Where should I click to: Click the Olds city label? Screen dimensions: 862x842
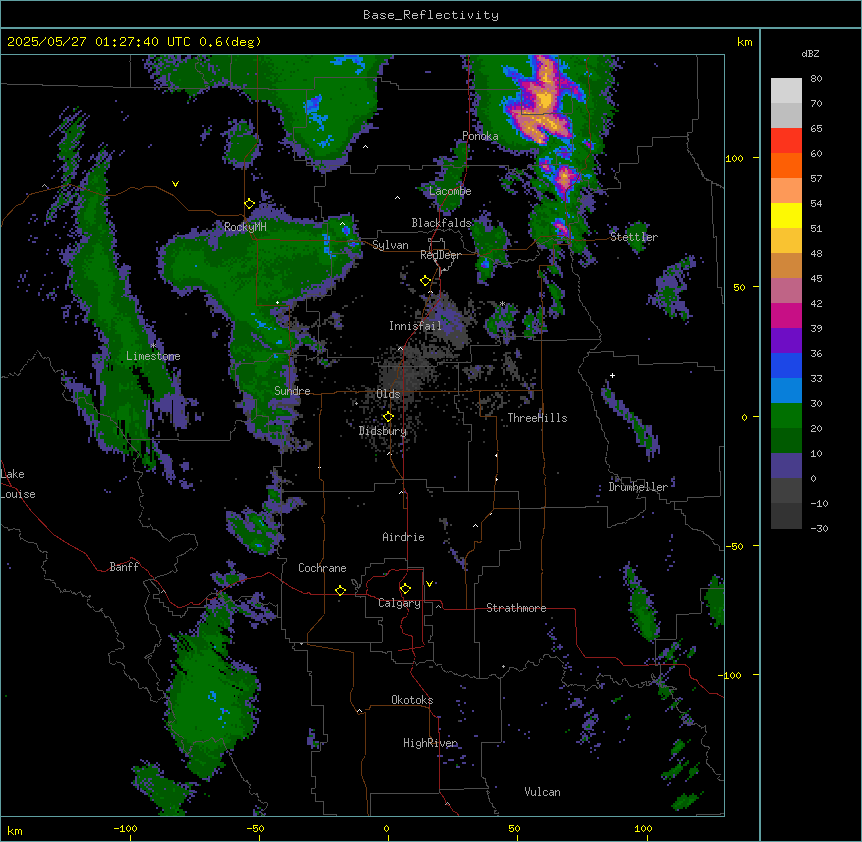[388, 394]
